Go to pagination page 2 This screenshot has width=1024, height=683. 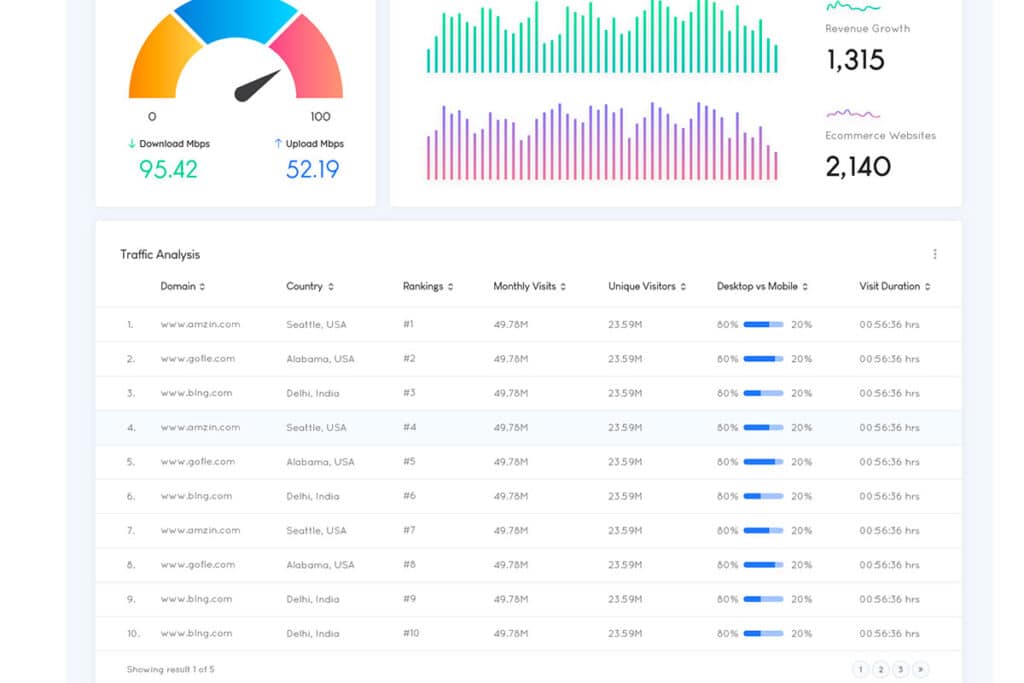point(880,669)
